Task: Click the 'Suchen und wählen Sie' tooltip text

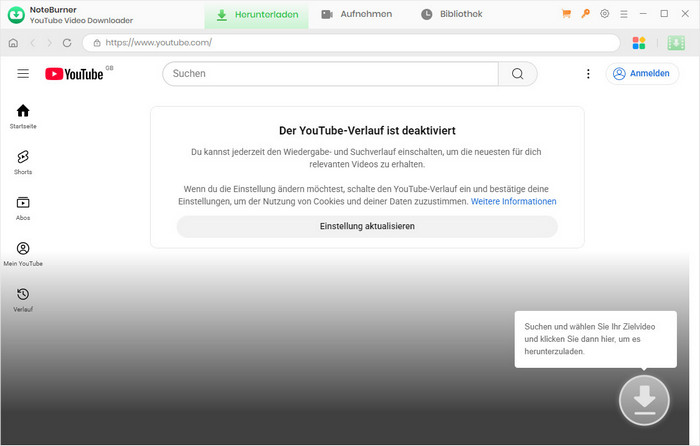Action: point(590,339)
